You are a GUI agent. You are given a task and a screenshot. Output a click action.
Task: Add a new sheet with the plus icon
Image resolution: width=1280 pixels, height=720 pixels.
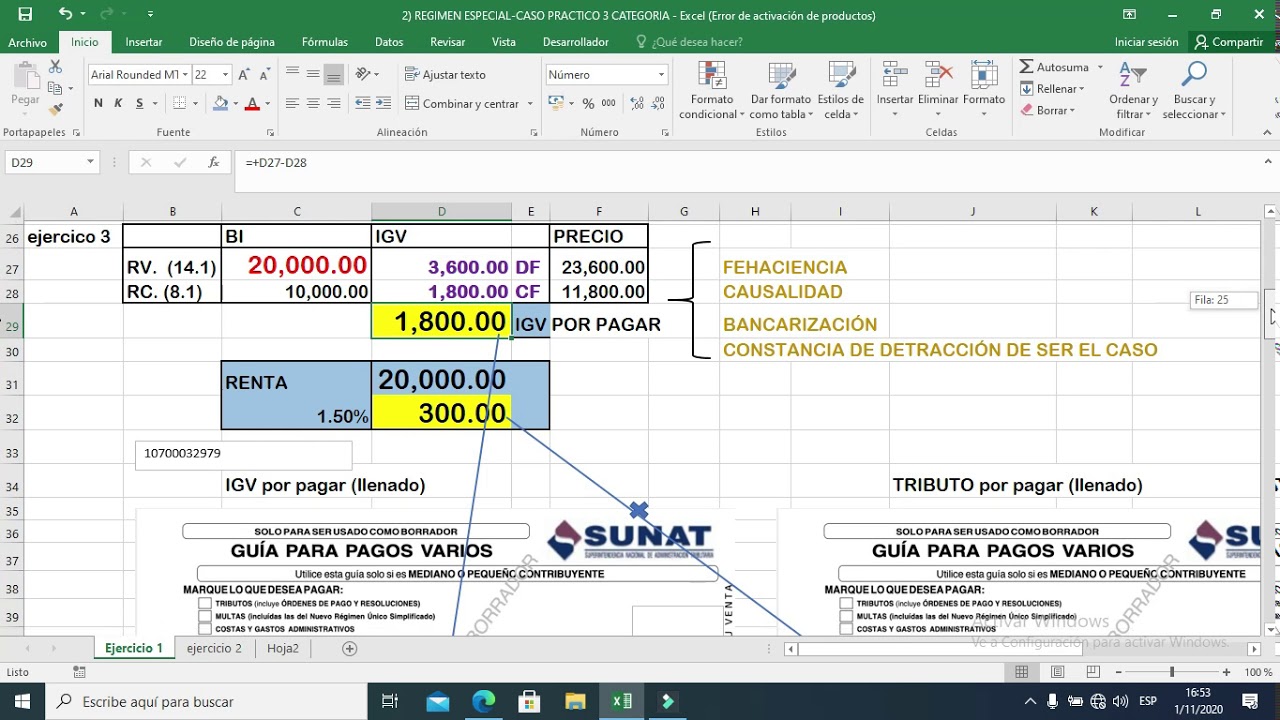click(349, 648)
